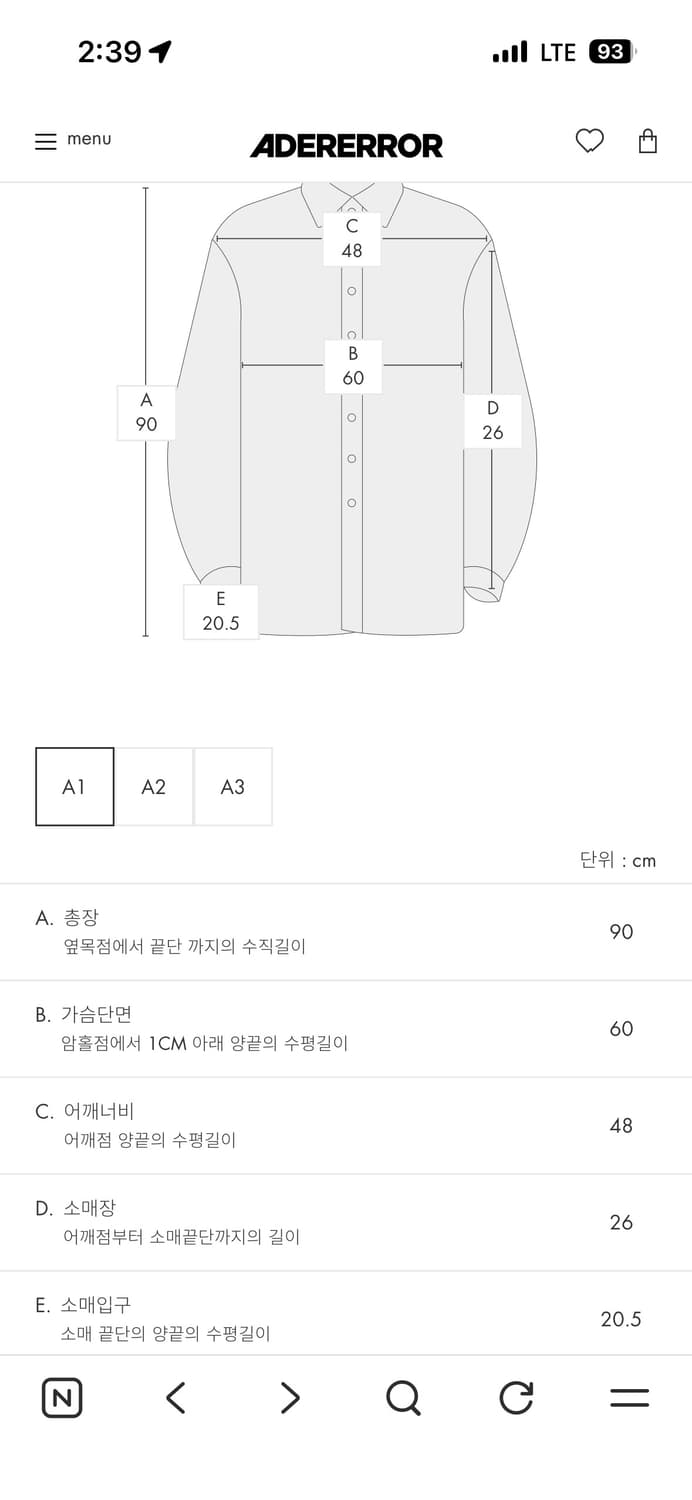Open the wishlist heart icon
Image resolution: width=692 pixels, height=1500 pixels.
tap(590, 141)
